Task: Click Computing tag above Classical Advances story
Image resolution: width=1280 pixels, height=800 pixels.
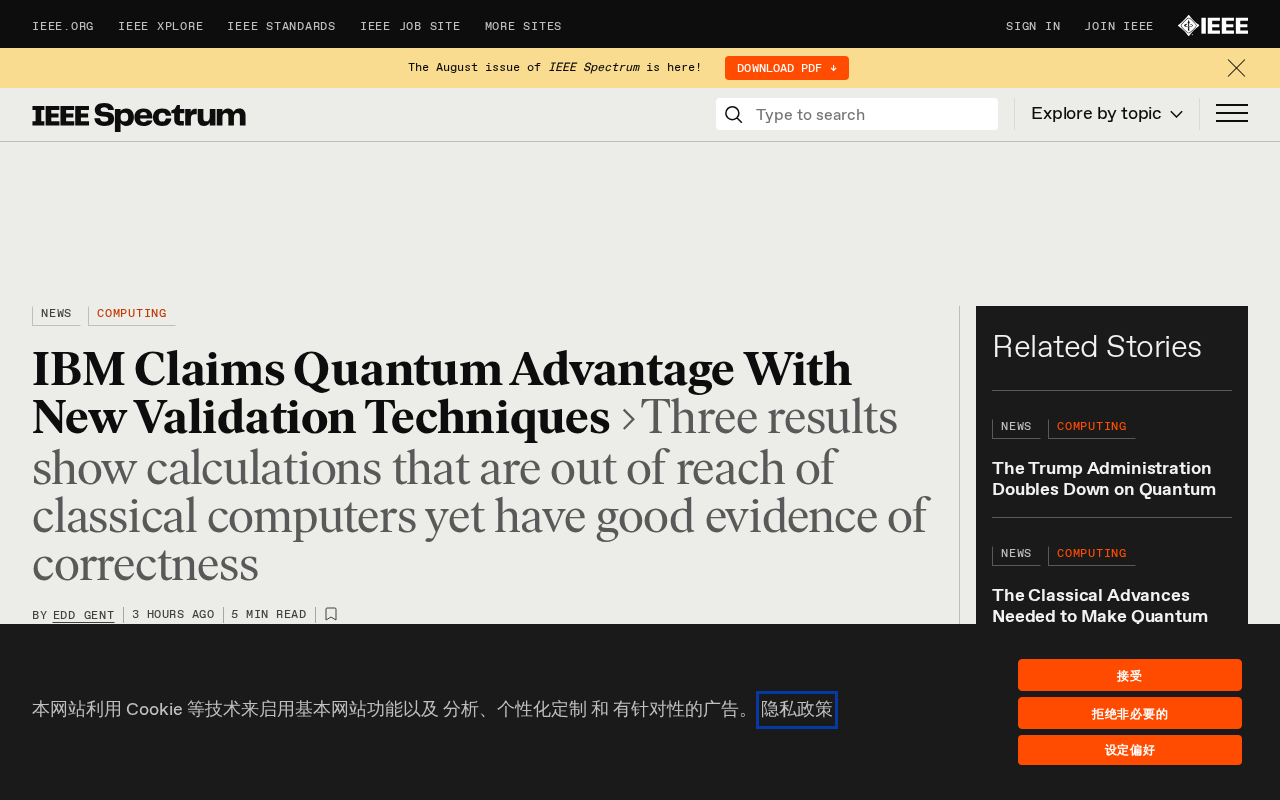Action: [1092, 554]
